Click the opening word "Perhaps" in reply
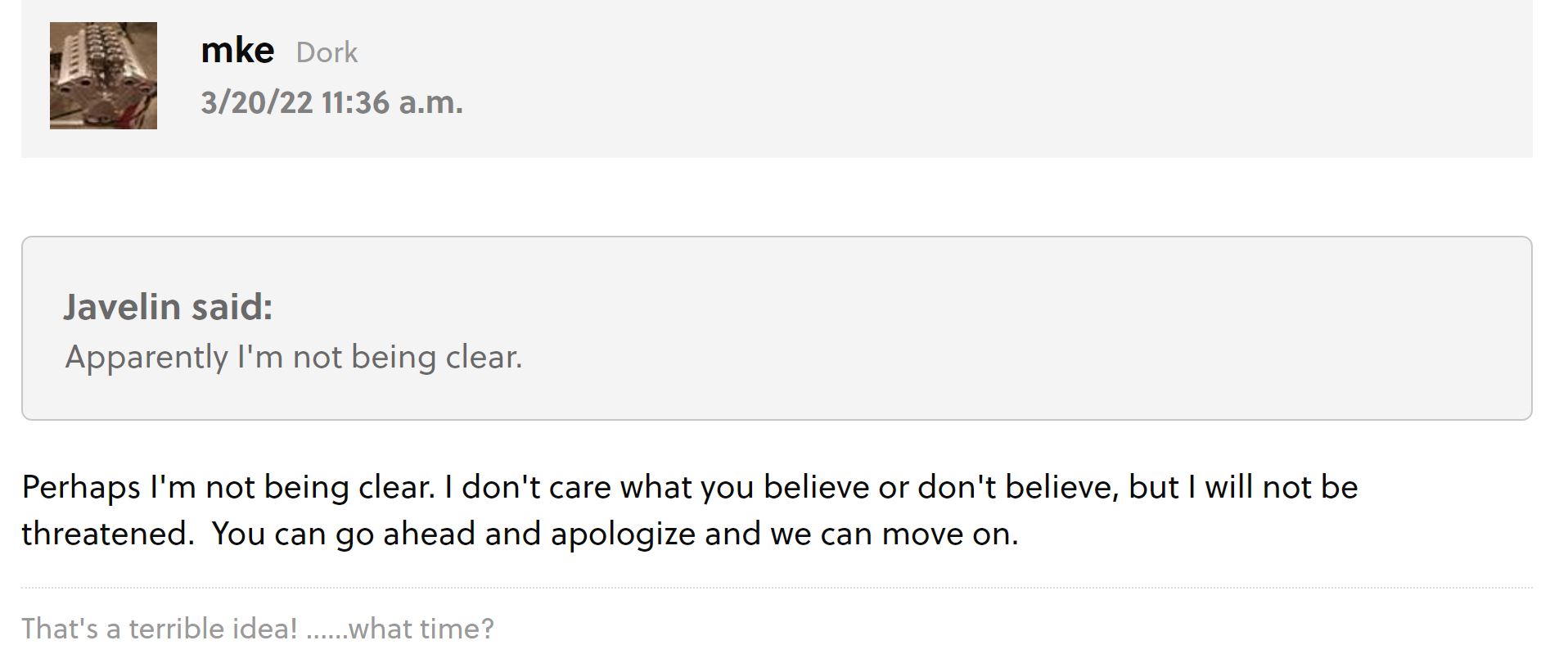The image size is (1568, 654). [x=81, y=488]
